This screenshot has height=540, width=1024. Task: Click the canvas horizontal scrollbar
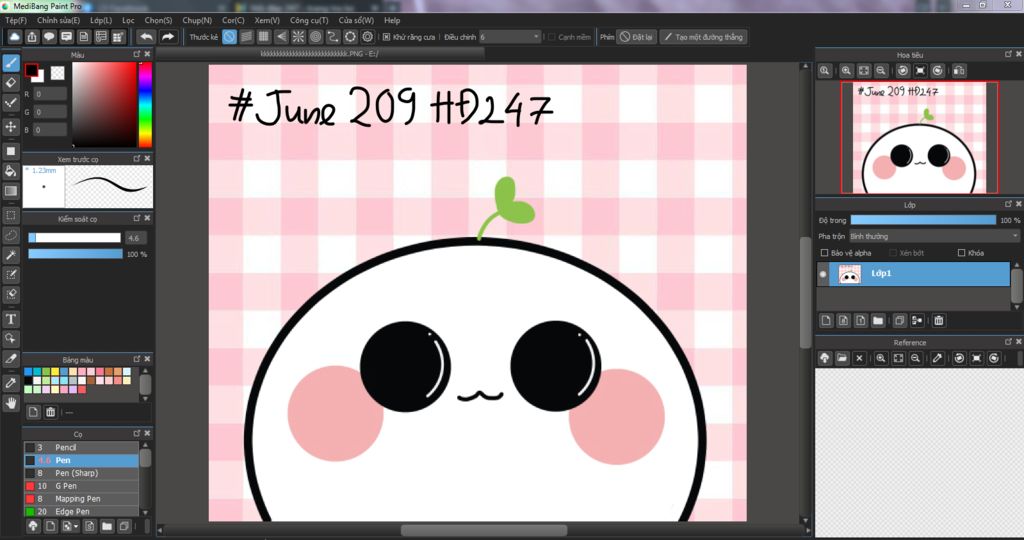coord(483,530)
